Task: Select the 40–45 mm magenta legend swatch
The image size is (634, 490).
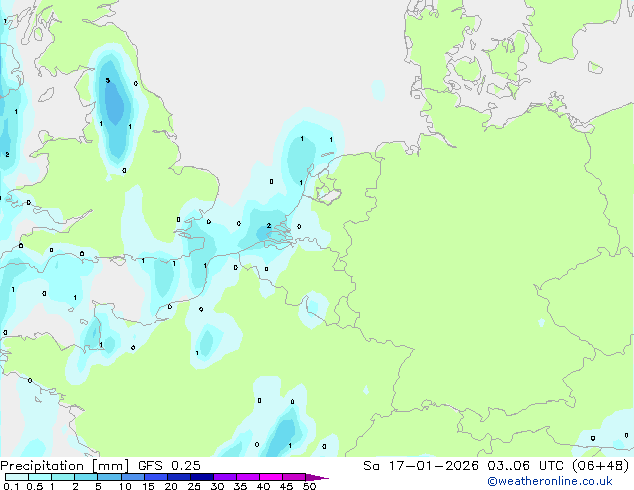Action: [x=271, y=477]
